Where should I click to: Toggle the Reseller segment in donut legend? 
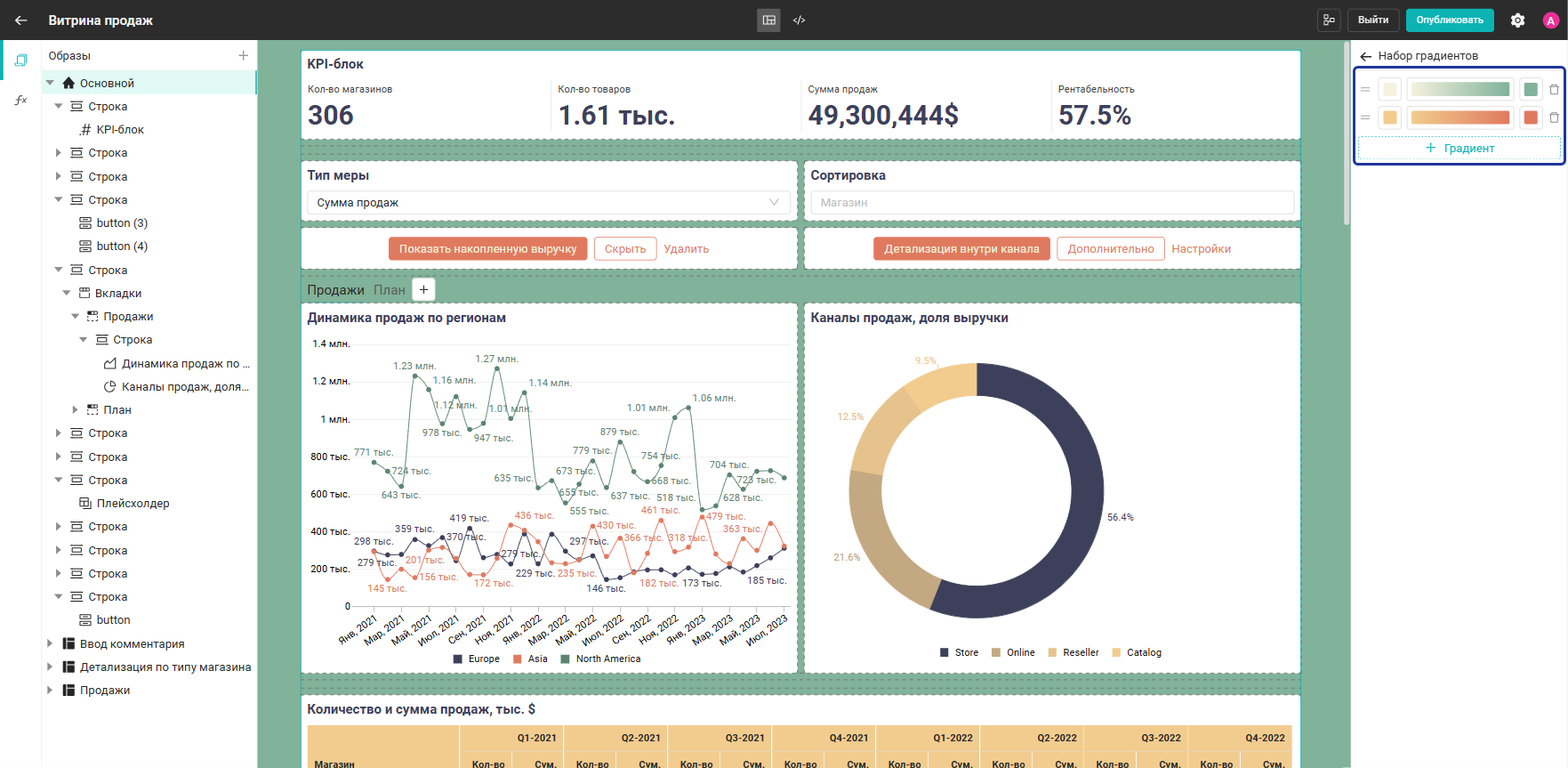1073,652
